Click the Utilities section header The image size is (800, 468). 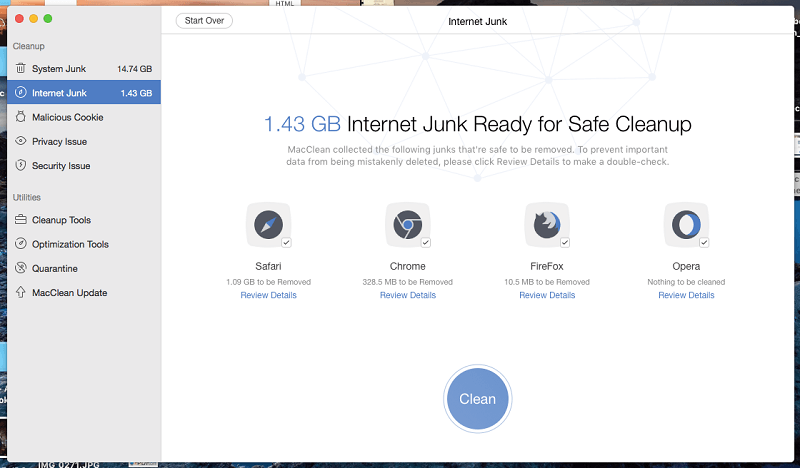tap(27, 197)
